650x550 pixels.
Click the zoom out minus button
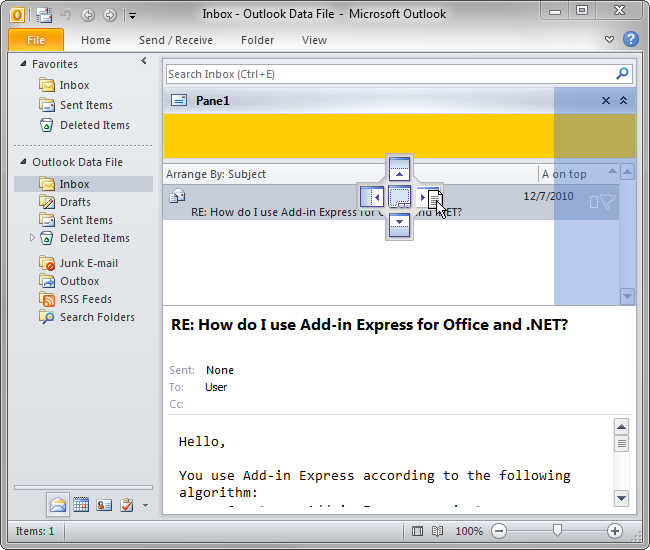click(x=499, y=531)
